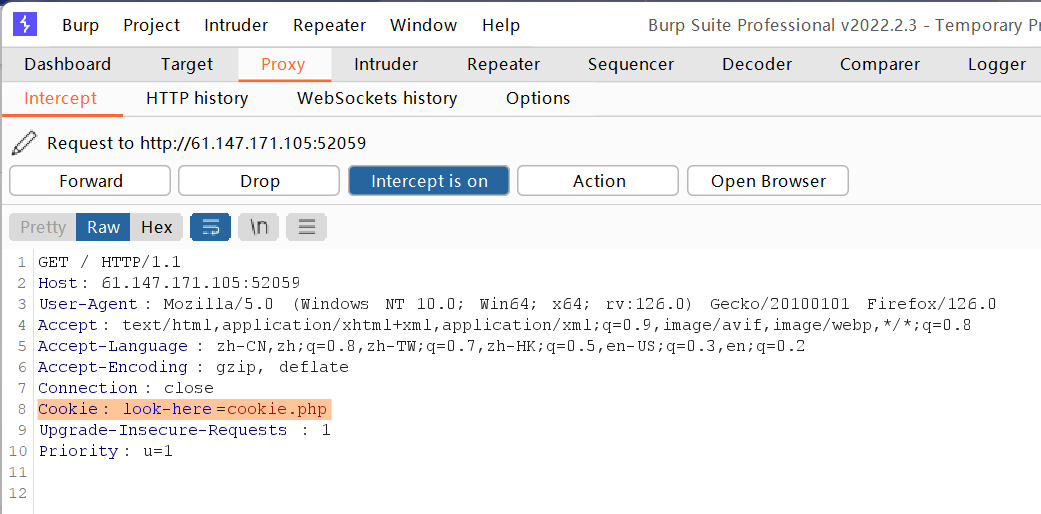Switch to the Repeater tool tab
The image size is (1041, 514).
503,64
